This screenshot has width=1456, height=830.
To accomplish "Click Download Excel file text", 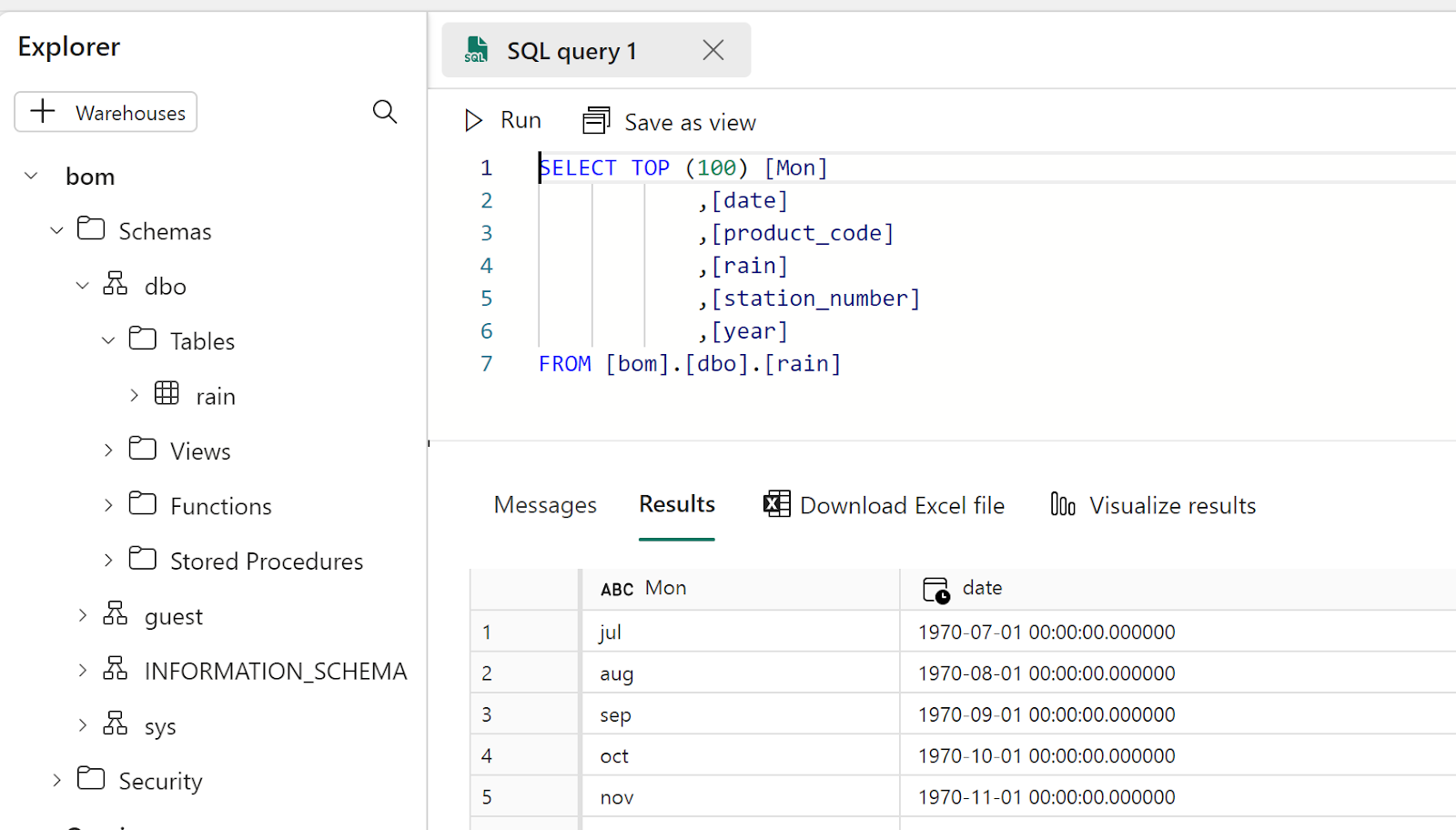I will click(902, 505).
